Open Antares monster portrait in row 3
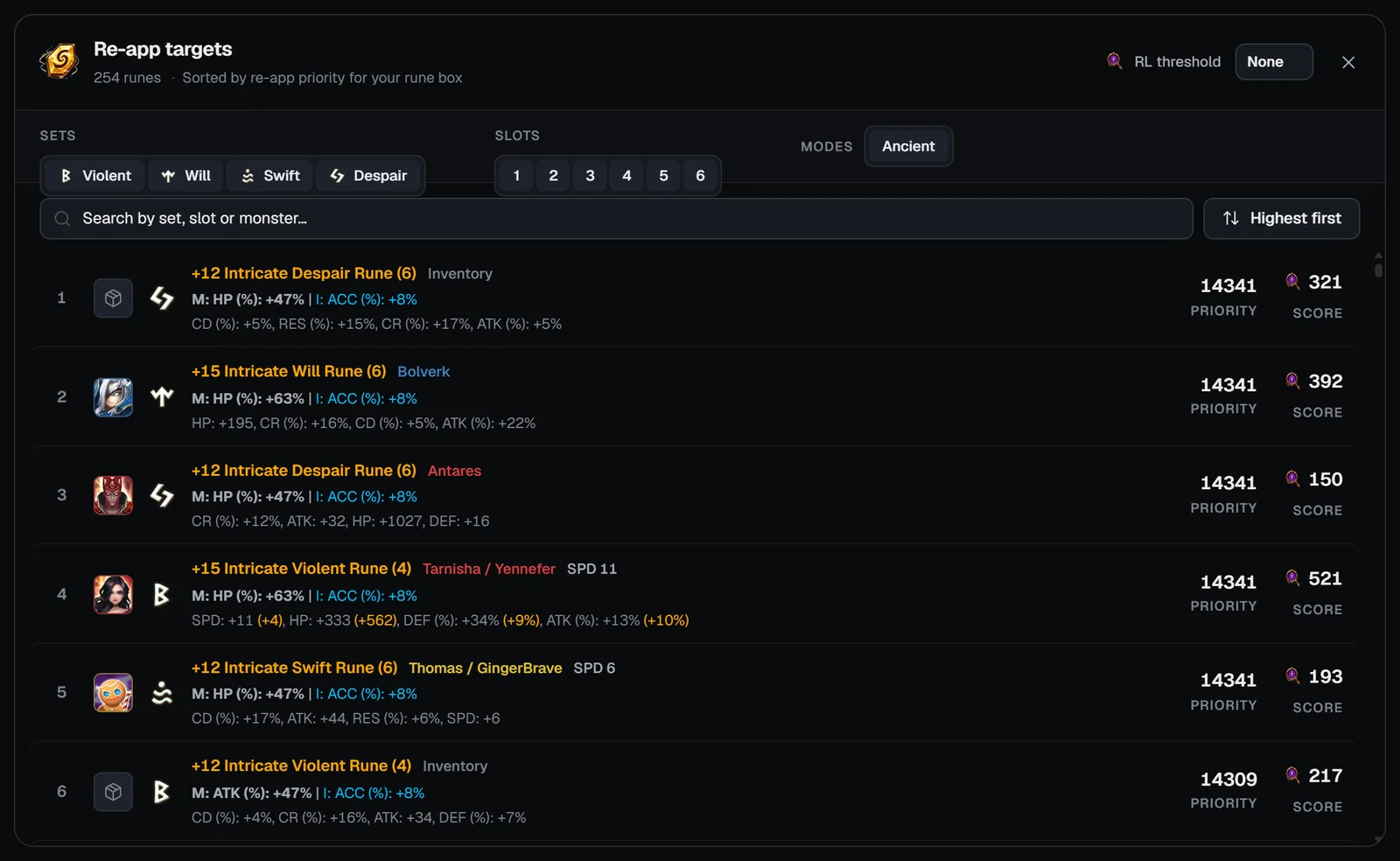Viewport: 1400px width, 861px height. click(113, 495)
